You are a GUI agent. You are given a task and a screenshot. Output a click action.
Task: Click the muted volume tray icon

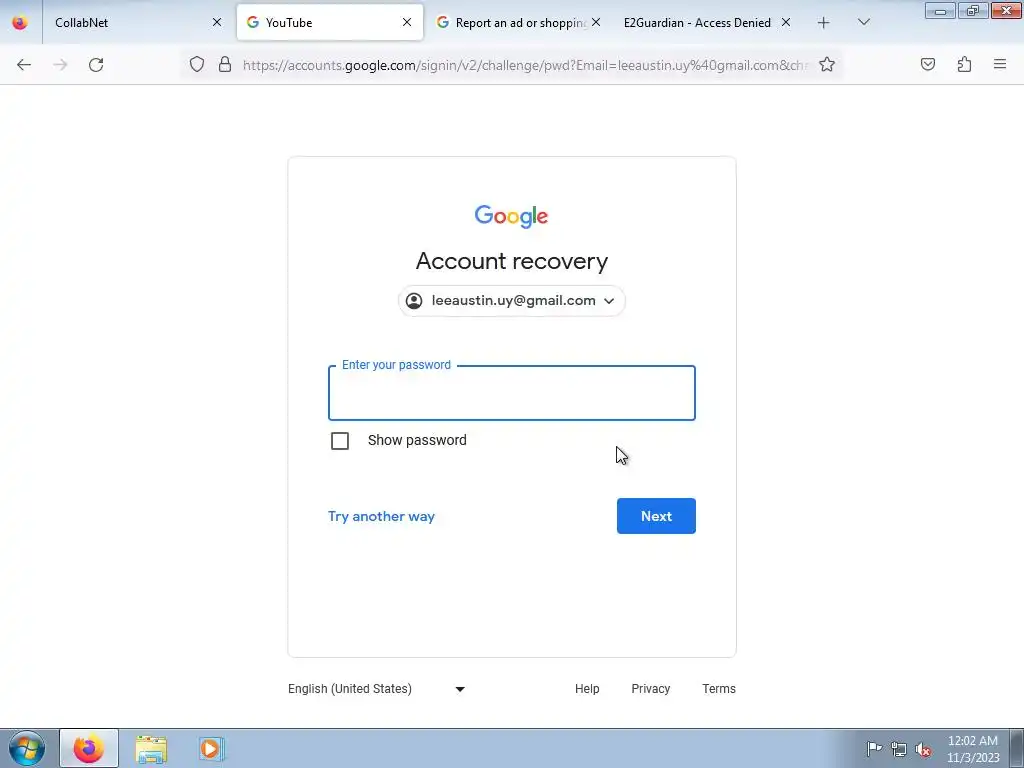(923, 750)
